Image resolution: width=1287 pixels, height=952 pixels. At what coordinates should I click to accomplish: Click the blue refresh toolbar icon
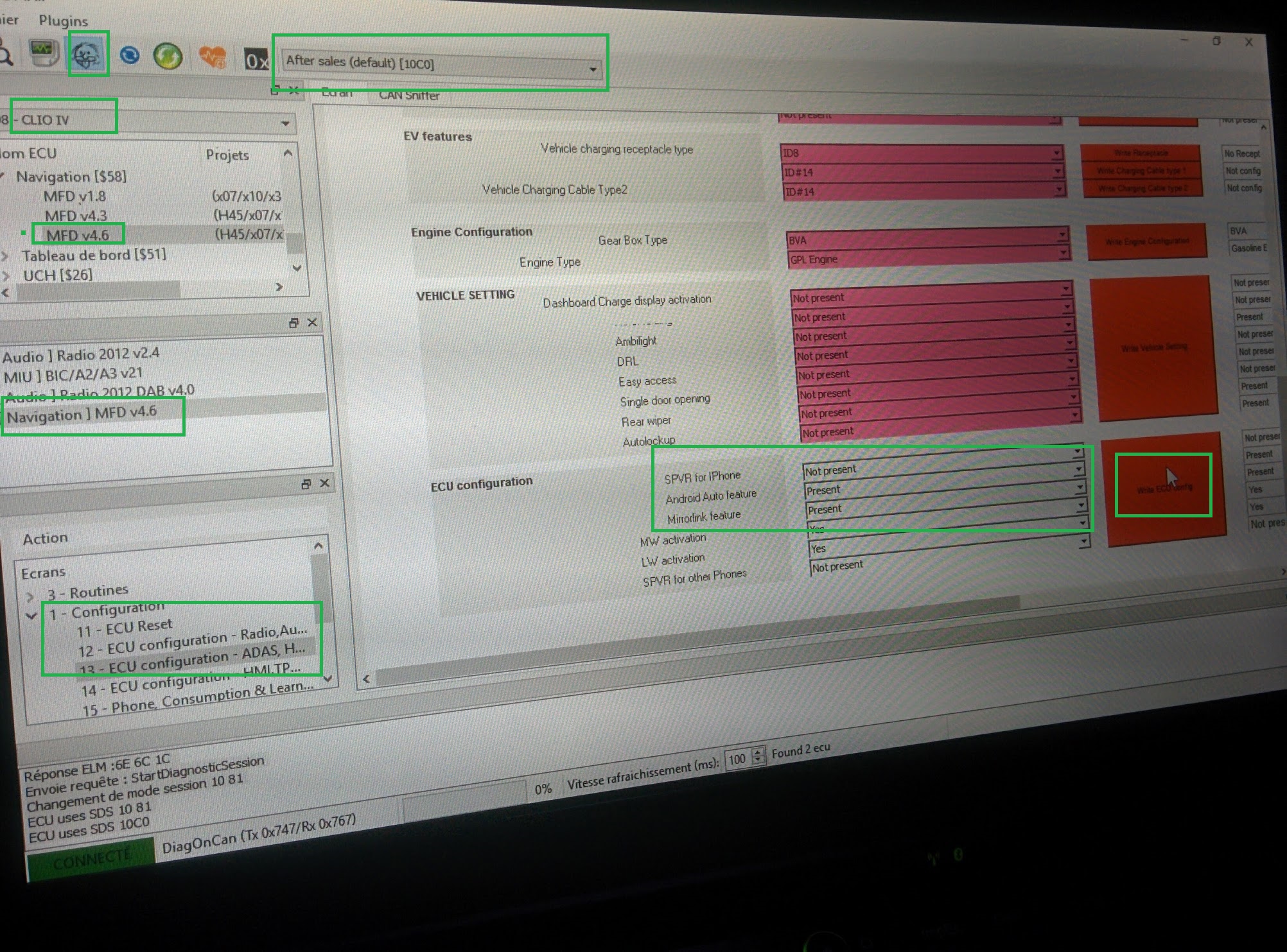tap(130, 56)
